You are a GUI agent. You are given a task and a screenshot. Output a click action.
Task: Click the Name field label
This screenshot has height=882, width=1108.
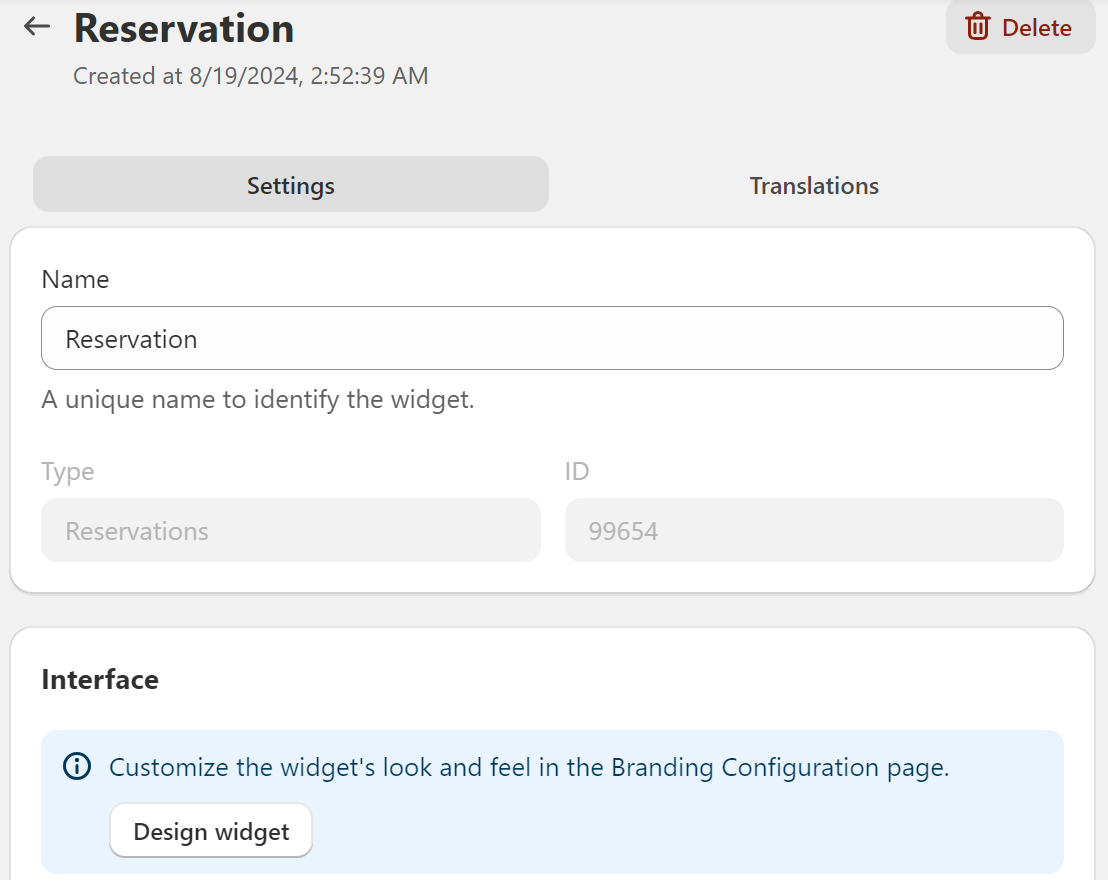[x=76, y=279]
